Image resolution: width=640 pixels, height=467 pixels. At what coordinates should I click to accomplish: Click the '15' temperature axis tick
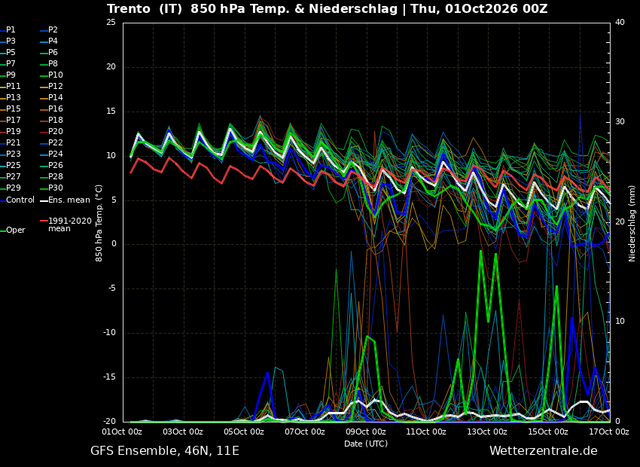(111, 111)
